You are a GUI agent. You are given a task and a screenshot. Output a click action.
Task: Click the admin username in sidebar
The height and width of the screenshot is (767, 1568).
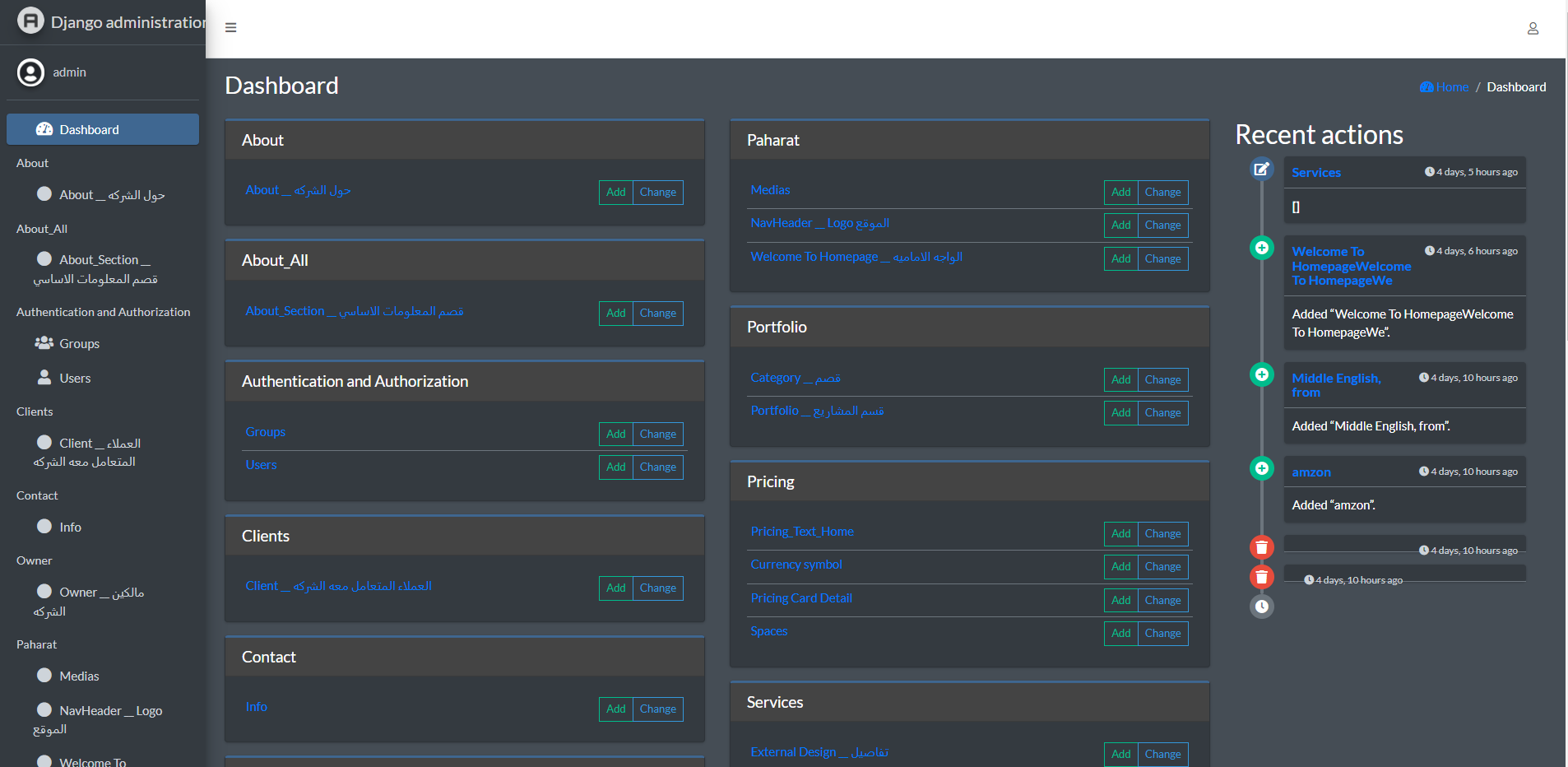click(x=69, y=72)
